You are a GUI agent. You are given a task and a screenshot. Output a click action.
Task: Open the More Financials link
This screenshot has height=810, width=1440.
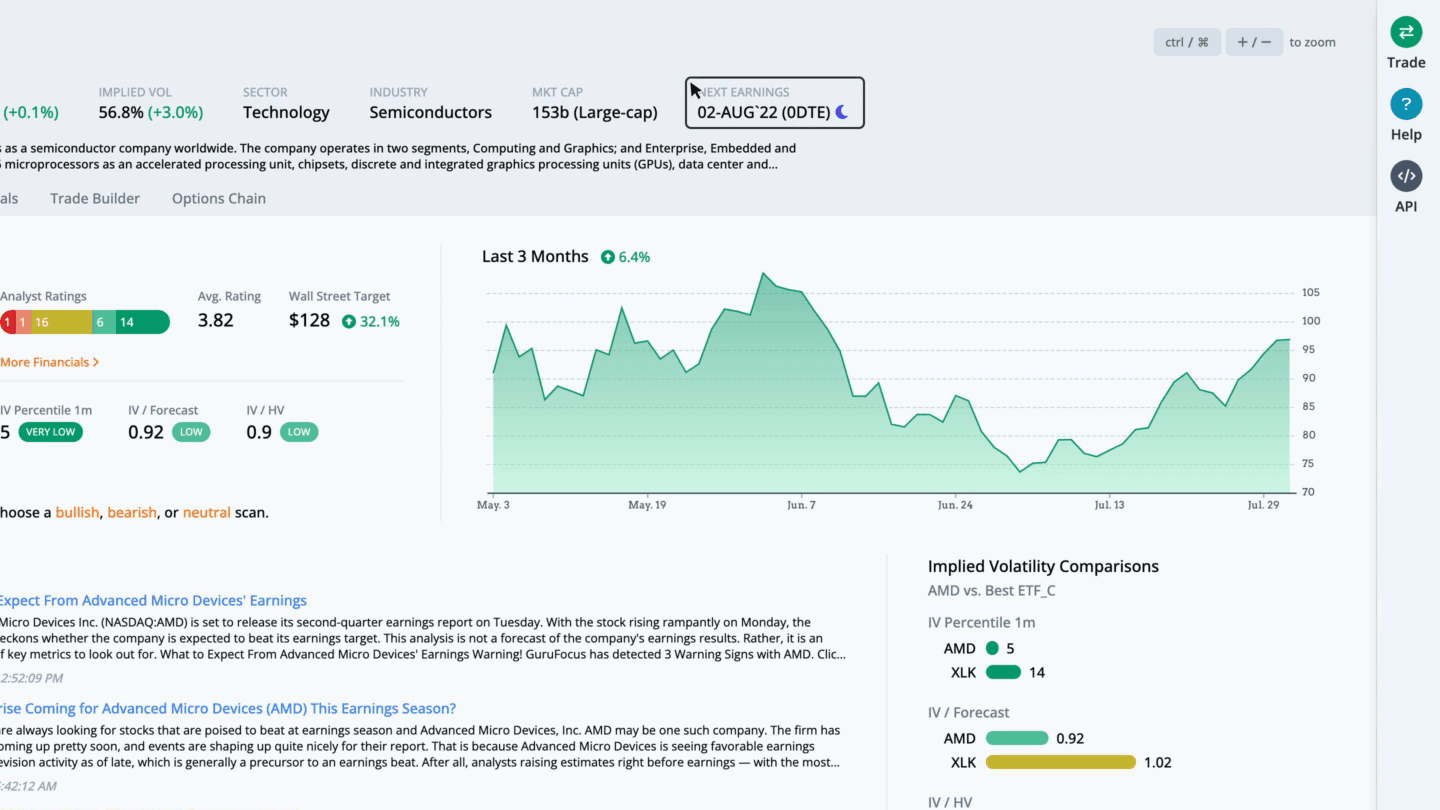[50, 362]
